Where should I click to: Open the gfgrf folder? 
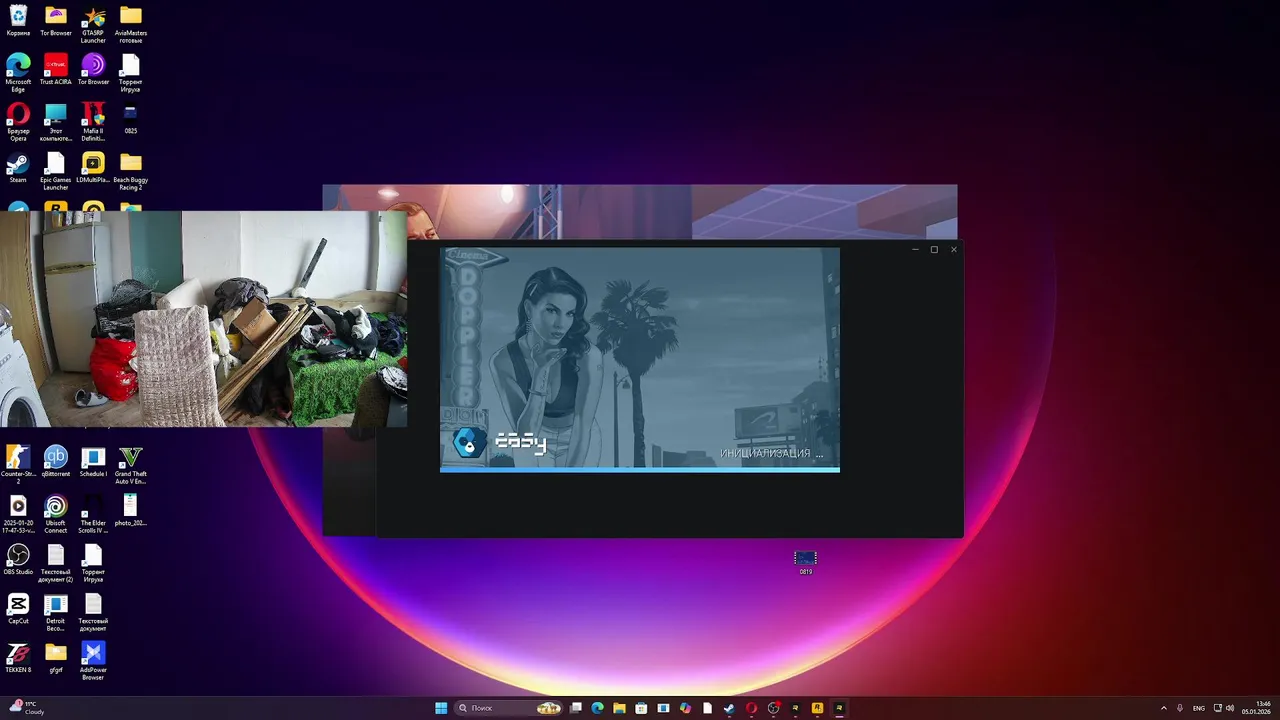point(56,657)
